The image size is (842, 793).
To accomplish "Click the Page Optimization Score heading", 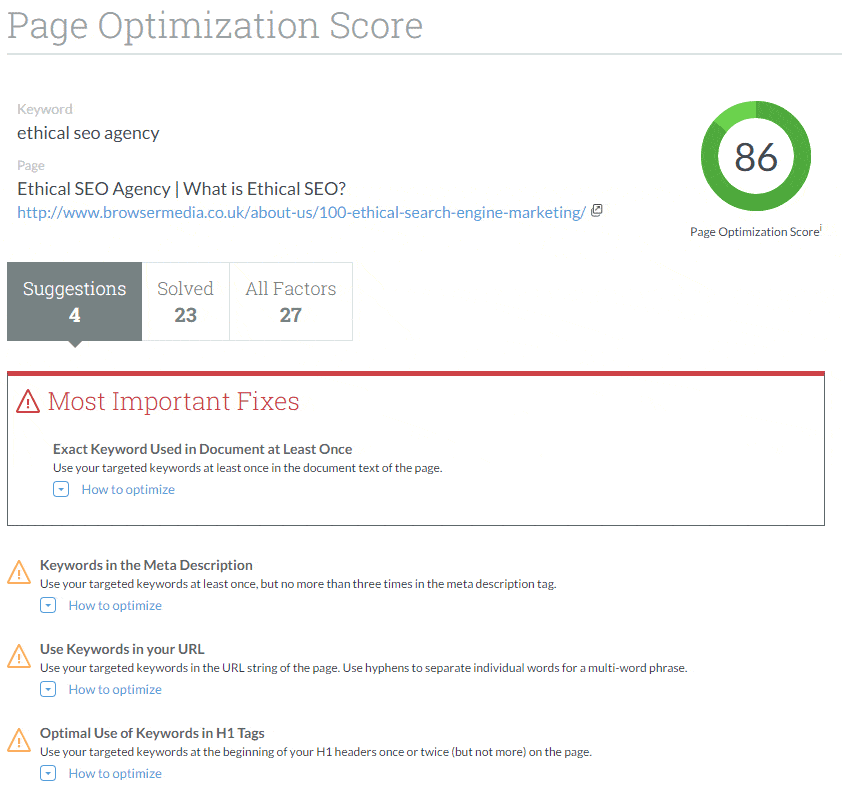I will tap(215, 26).
